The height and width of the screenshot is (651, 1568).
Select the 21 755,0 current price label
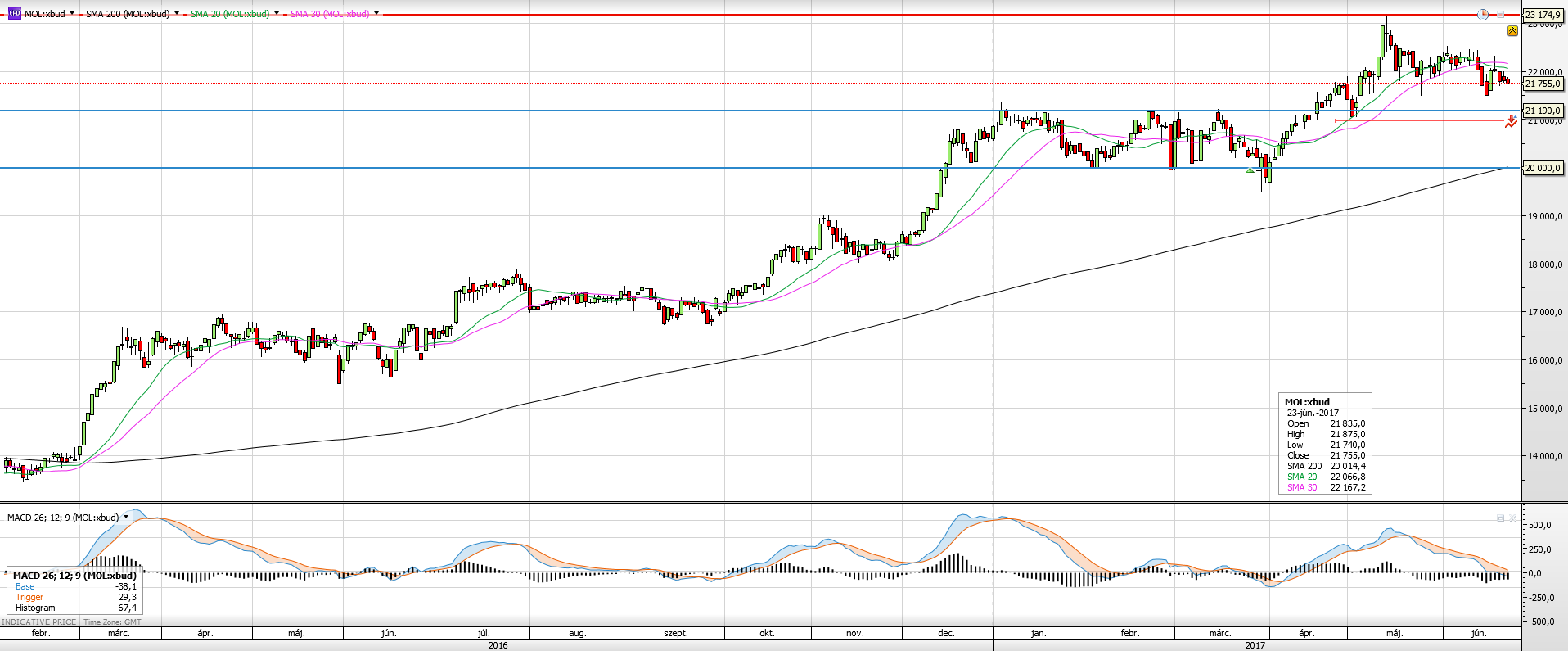tap(1543, 84)
